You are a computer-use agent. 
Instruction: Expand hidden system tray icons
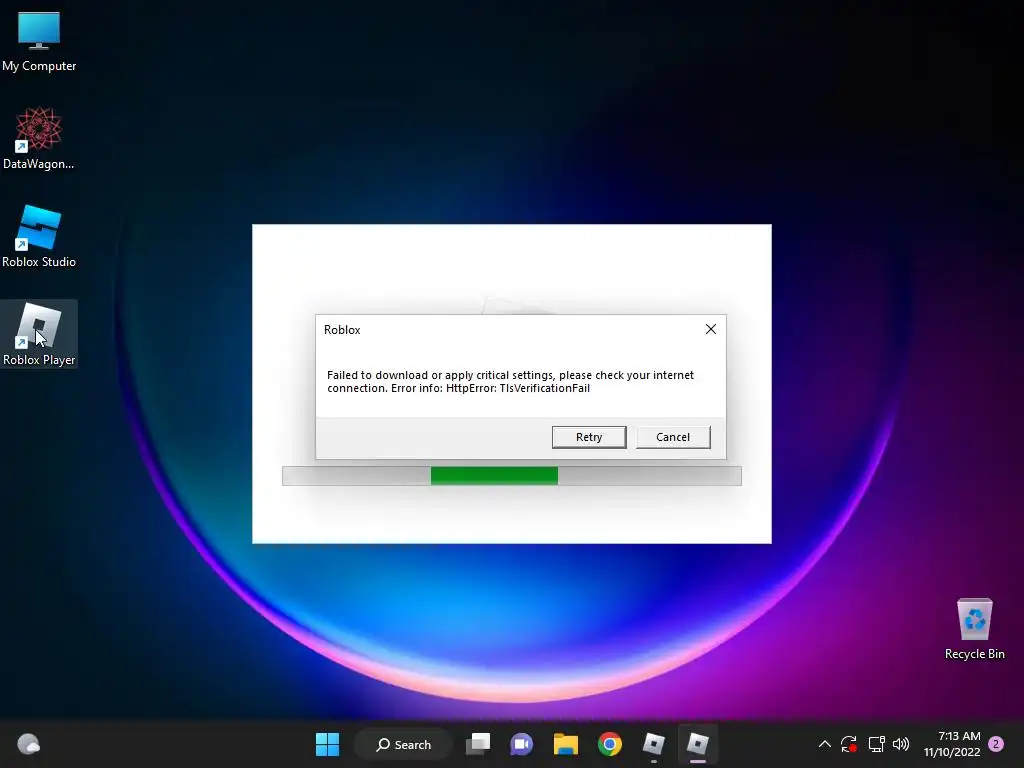824,744
